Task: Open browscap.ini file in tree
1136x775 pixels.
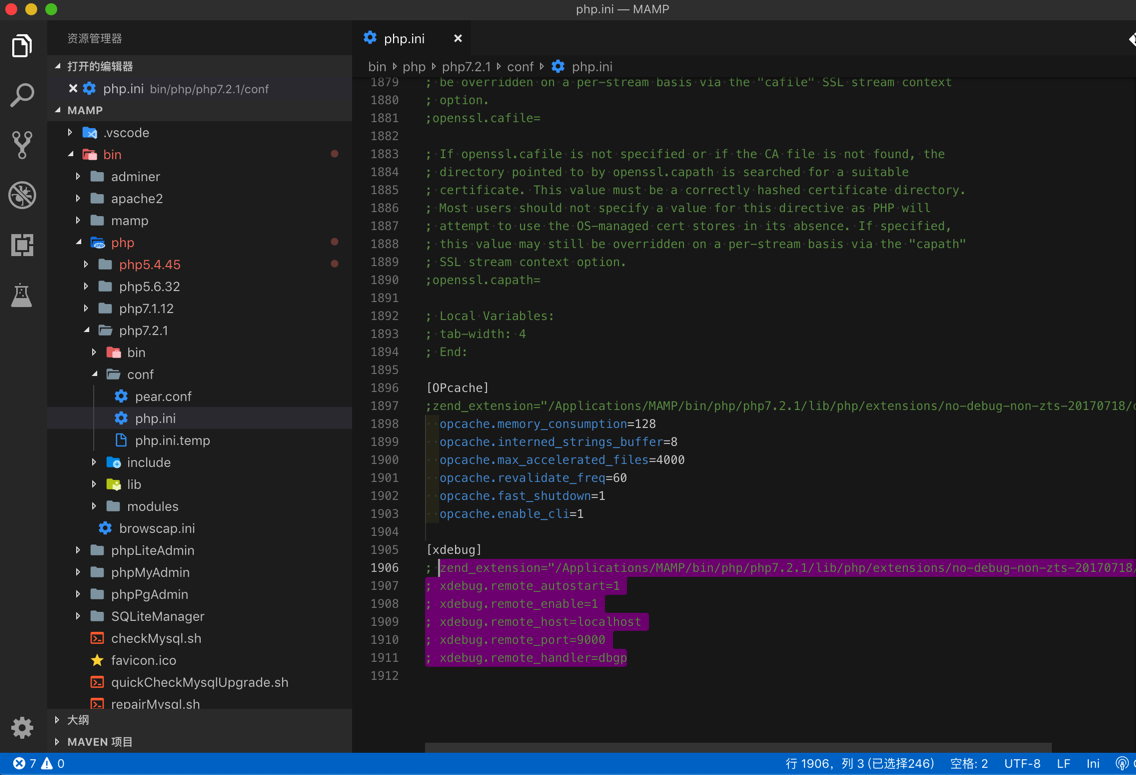Action: pyautogui.click(x=156, y=528)
